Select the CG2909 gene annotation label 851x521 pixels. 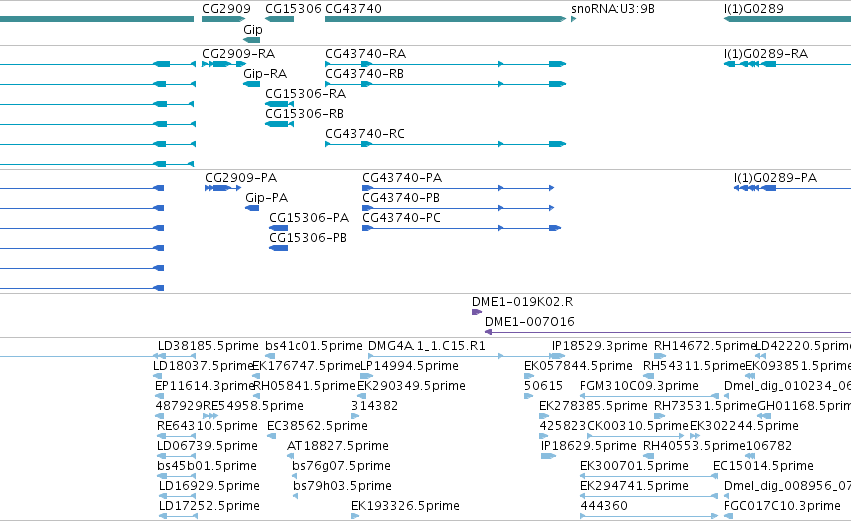226,9
